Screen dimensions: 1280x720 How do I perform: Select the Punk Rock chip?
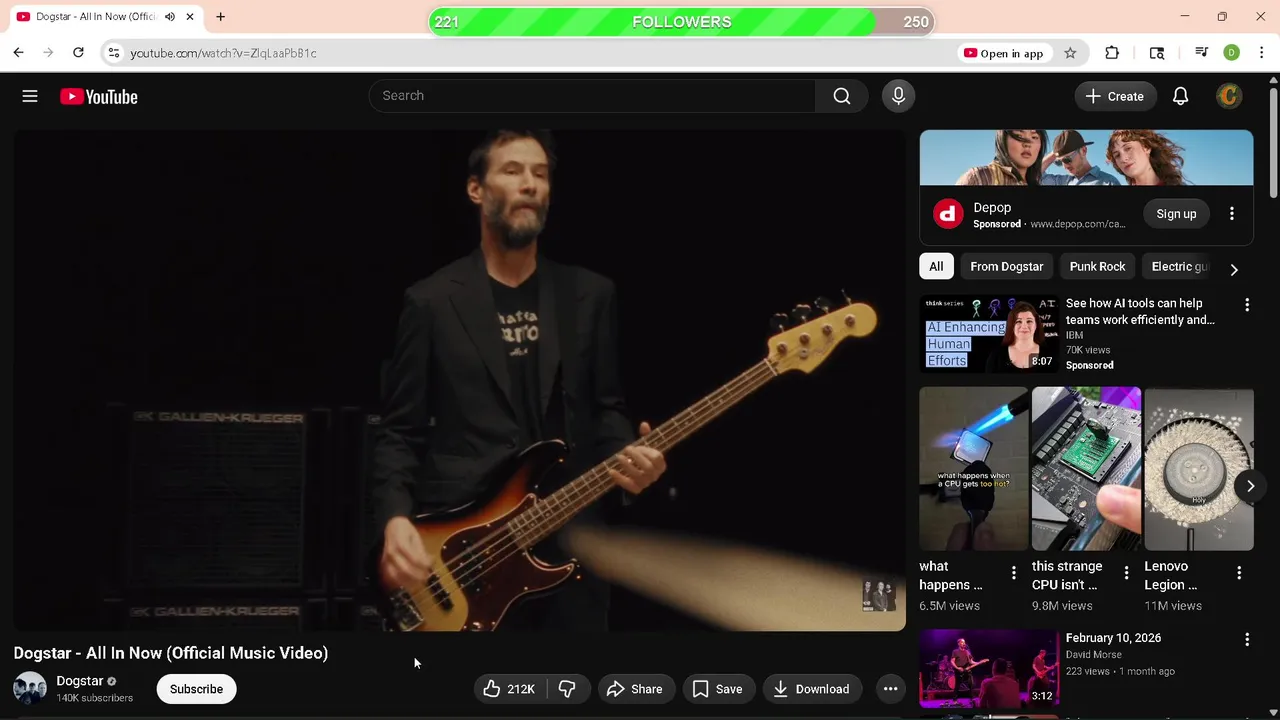pyautogui.click(x=1097, y=267)
